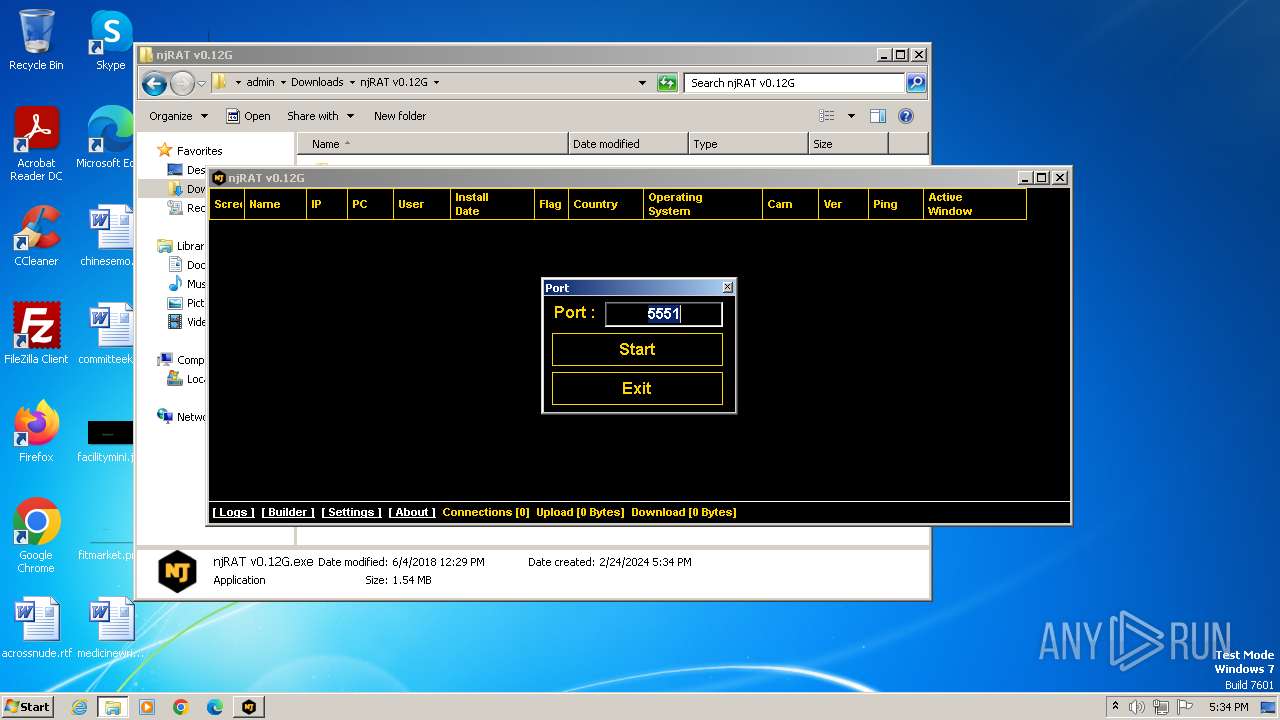Open the Windows Start menu
This screenshot has width=1280, height=720.
(x=28, y=706)
